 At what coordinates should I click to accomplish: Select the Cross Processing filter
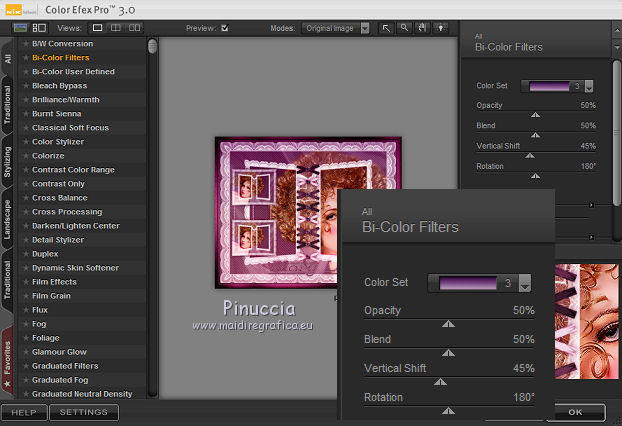(x=67, y=212)
